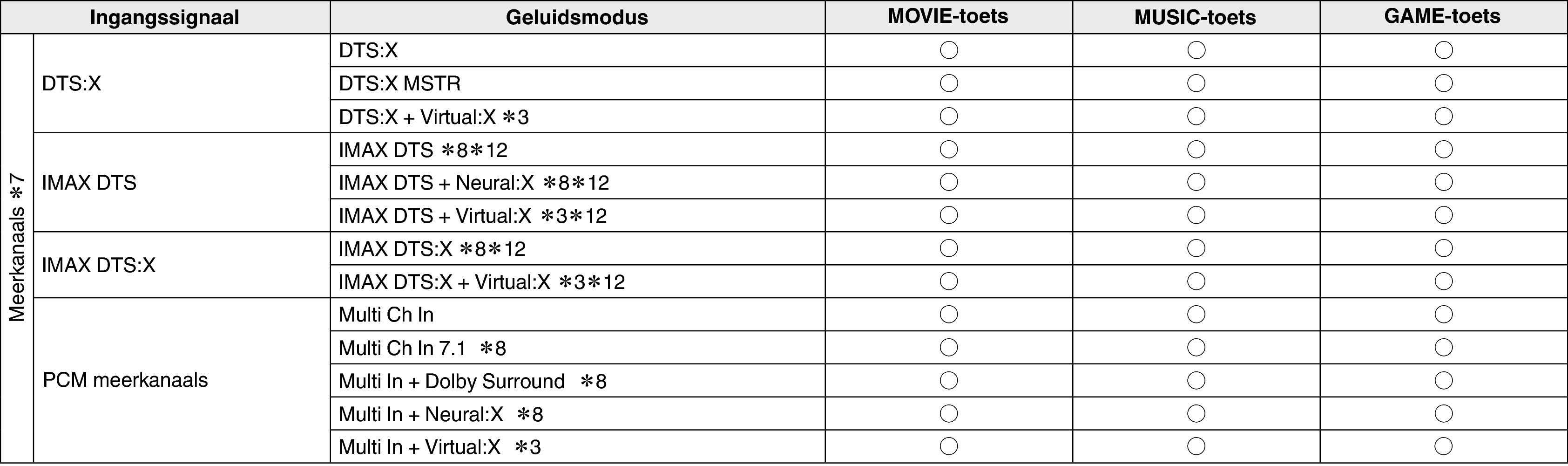The height and width of the screenshot is (466, 1568).
Task: Click MOVIE-toets circle for Multi In + Dolby Surround
Action: [x=948, y=380]
